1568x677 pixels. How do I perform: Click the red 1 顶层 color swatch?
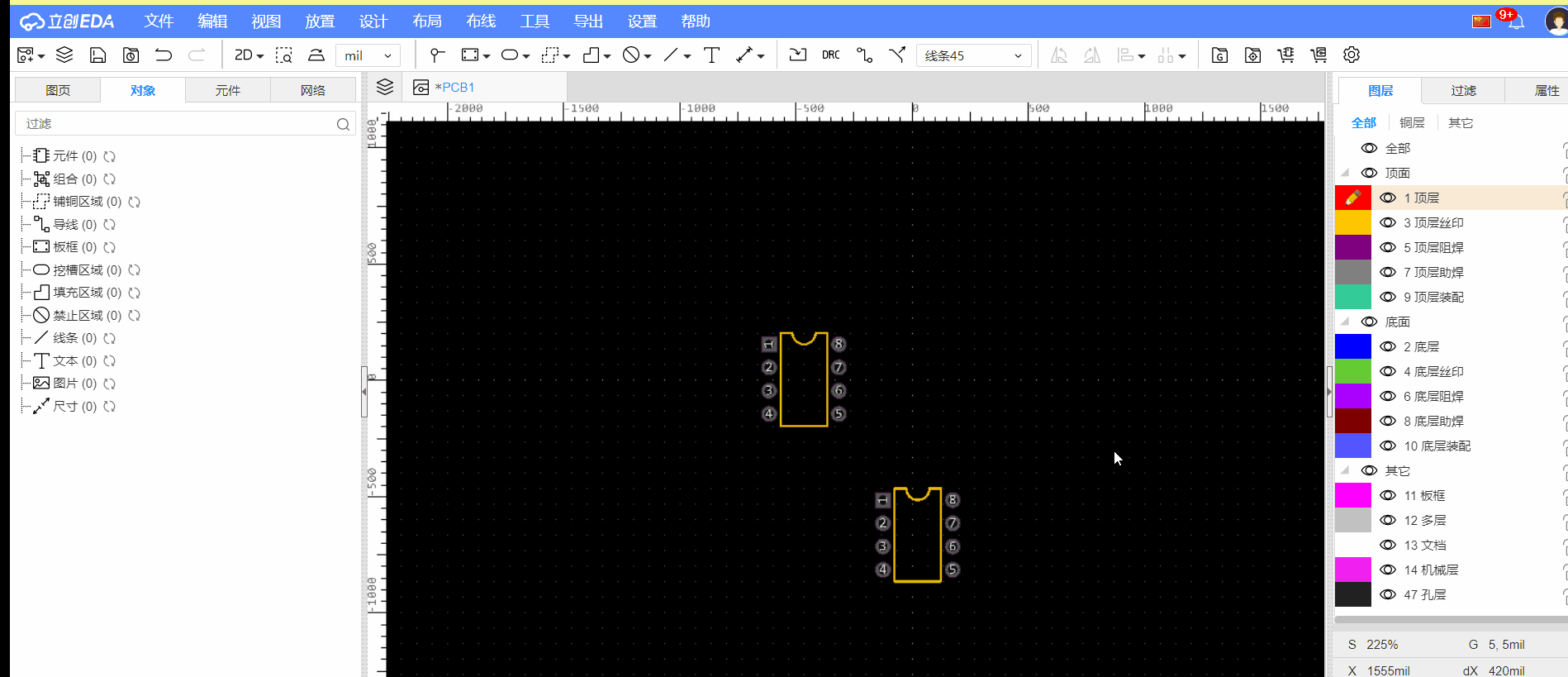(1353, 198)
